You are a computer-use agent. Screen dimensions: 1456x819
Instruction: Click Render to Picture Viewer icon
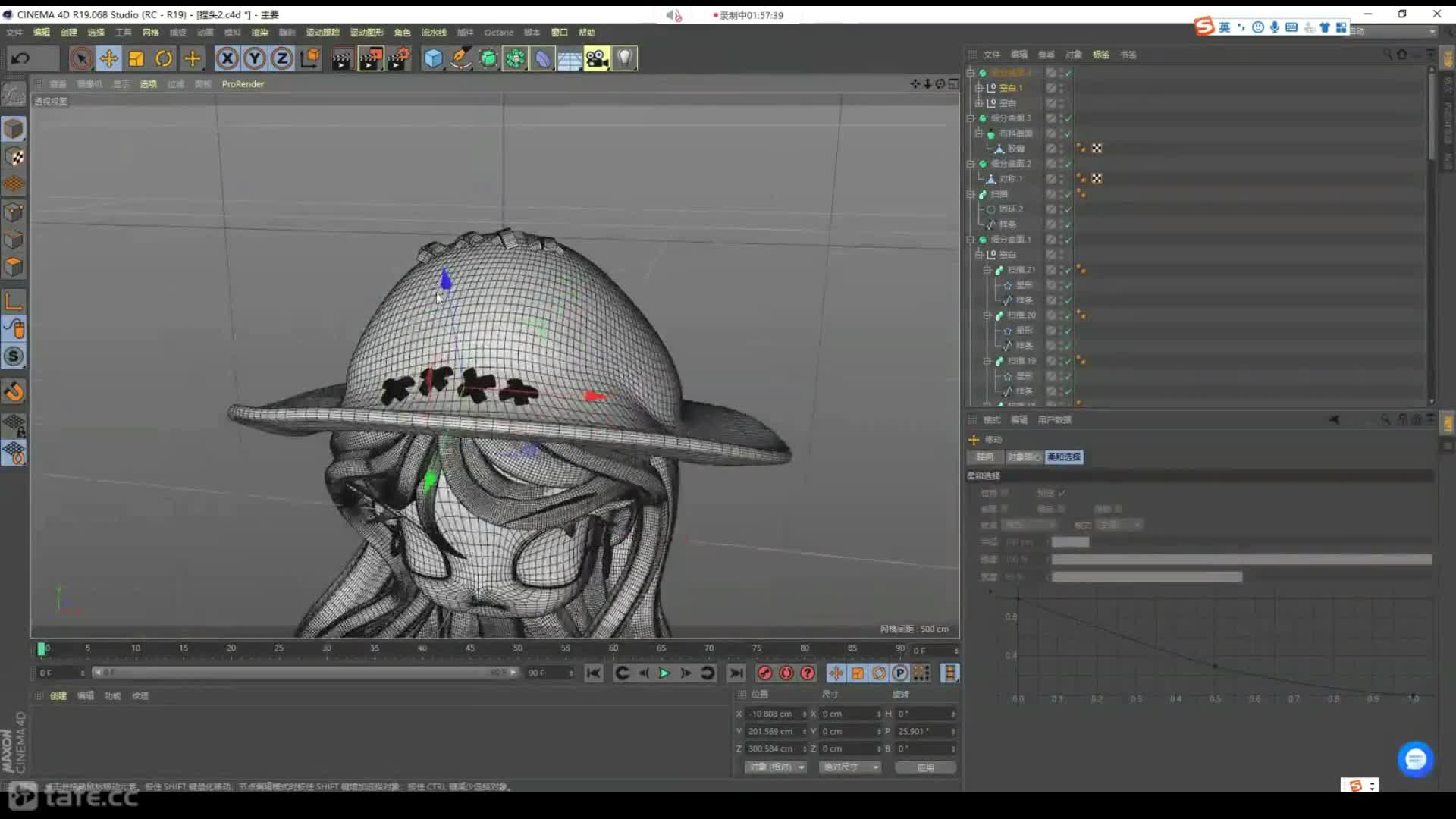point(370,58)
